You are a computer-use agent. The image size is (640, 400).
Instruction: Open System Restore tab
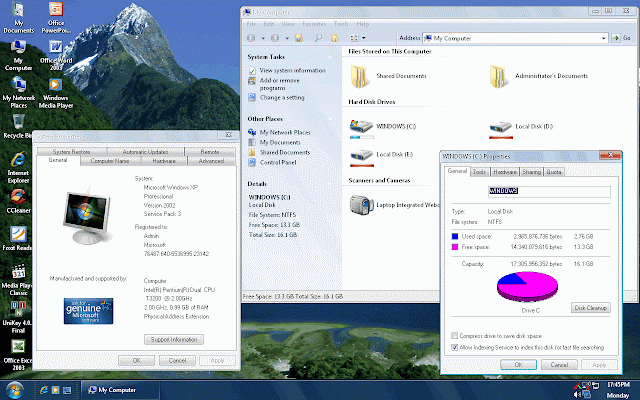coord(71,151)
